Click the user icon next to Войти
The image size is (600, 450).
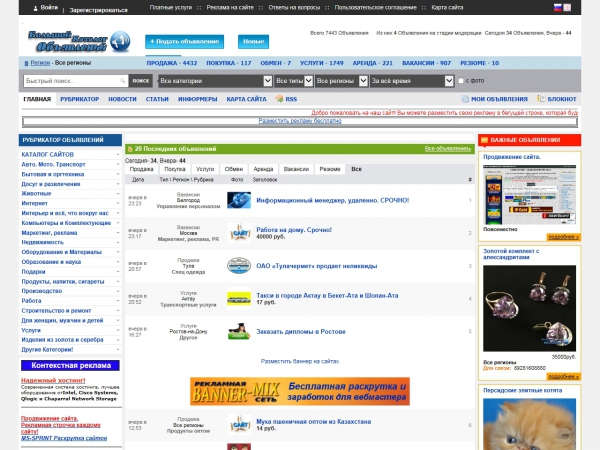click(x=36, y=8)
